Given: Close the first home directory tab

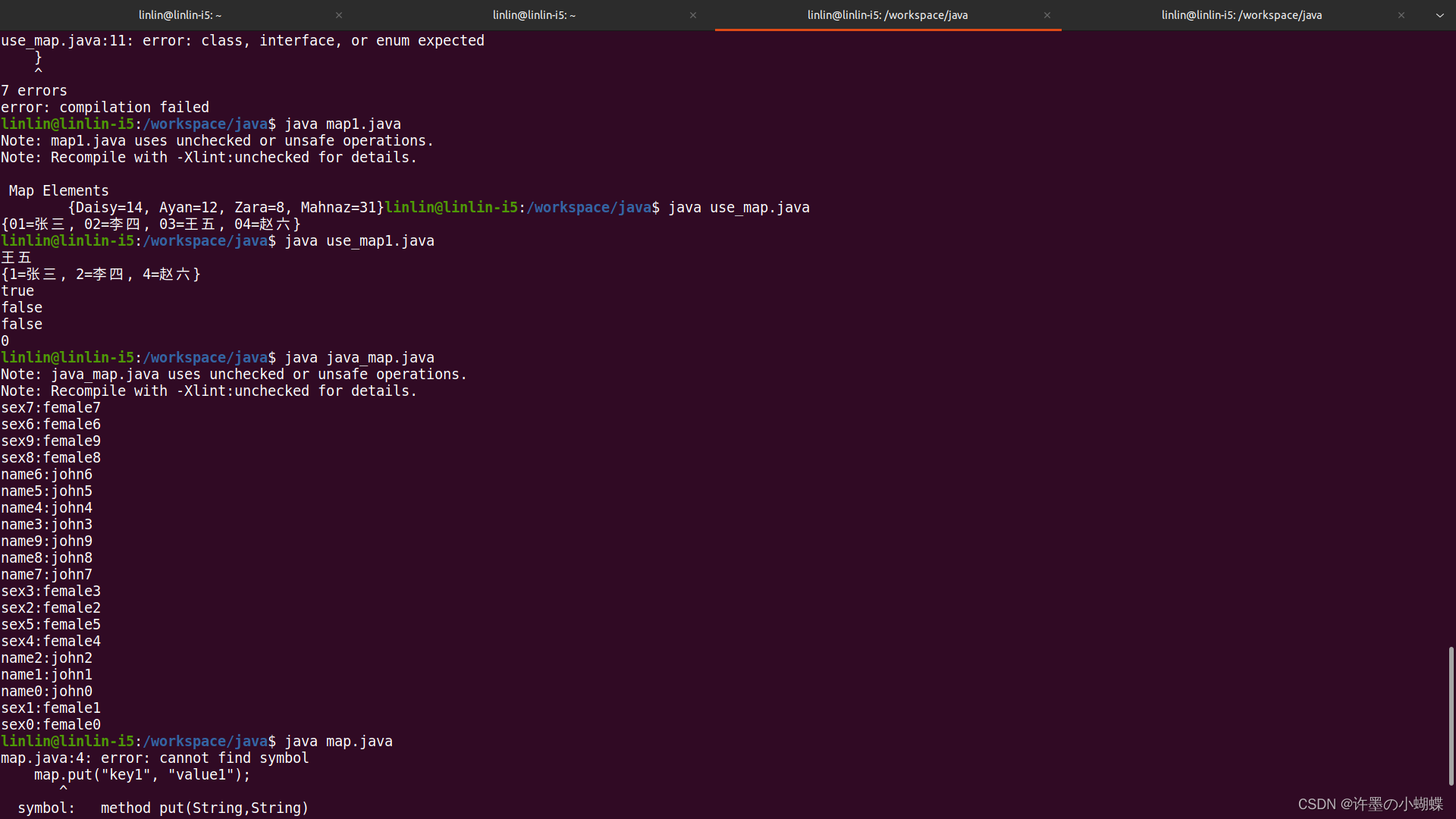Looking at the screenshot, I should [339, 14].
